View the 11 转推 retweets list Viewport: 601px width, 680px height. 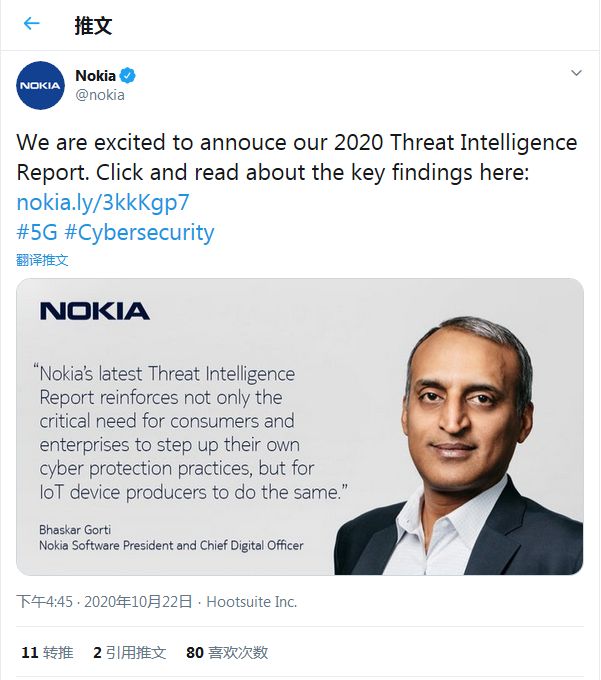pyautogui.click(x=47, y=653)
